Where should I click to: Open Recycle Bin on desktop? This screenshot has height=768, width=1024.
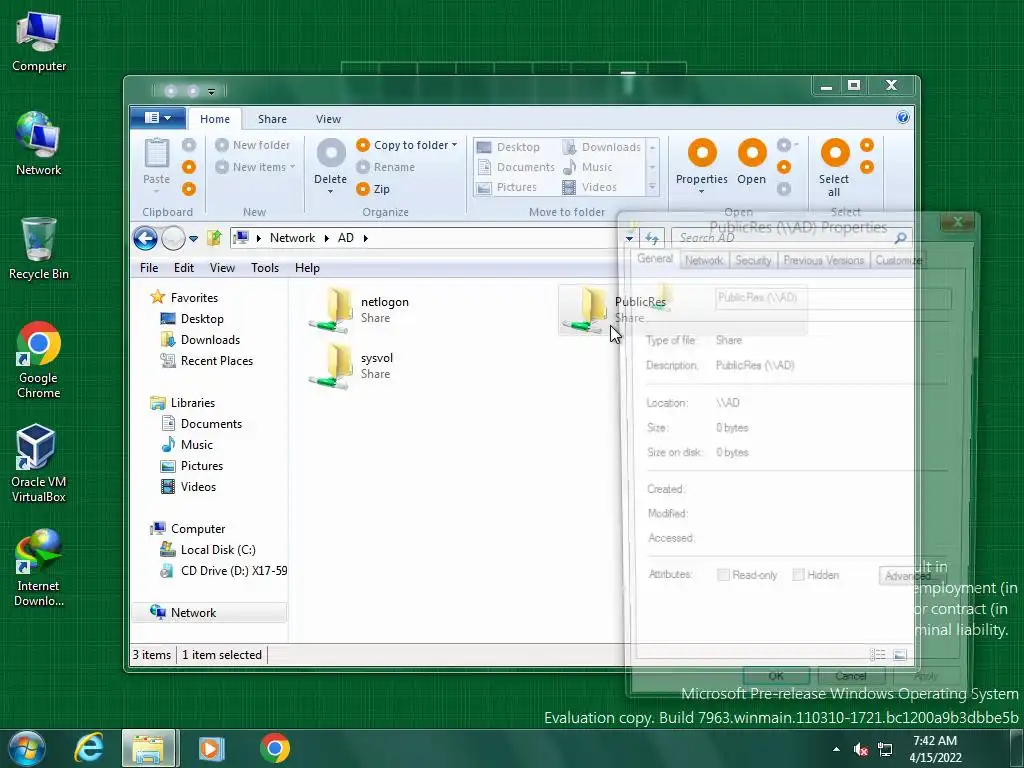39,249
